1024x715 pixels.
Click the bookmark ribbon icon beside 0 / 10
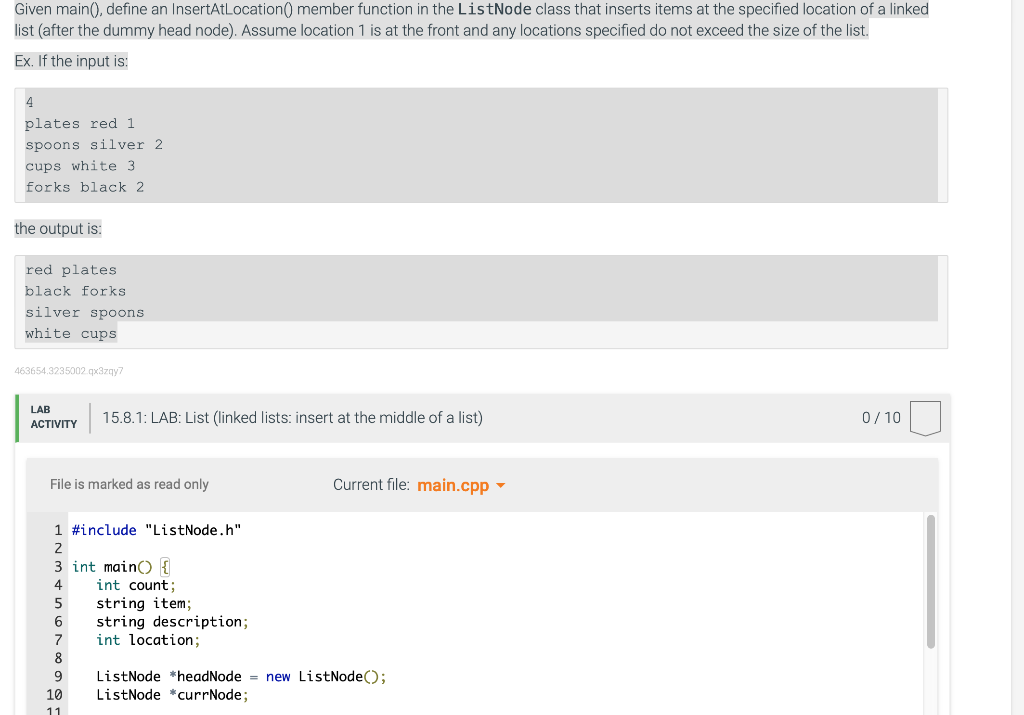pyautogui.click(x=925, y=418)
